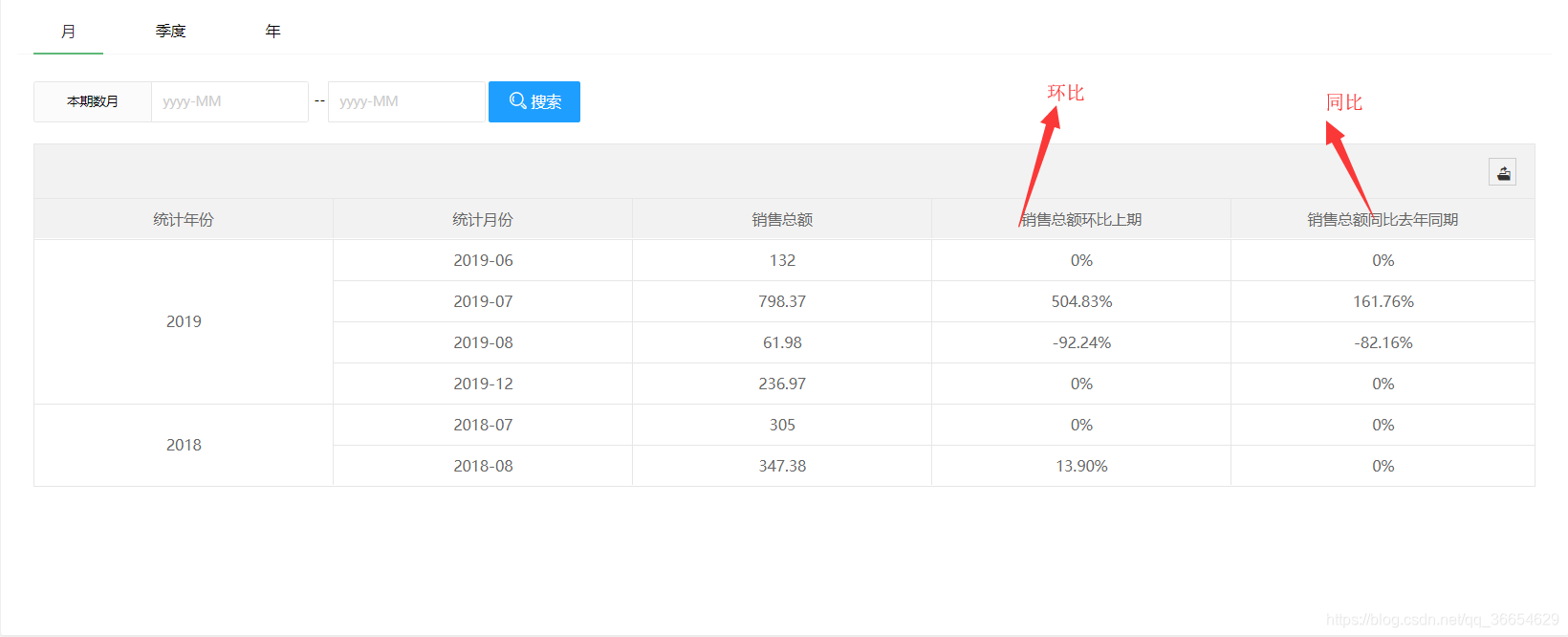Click the 统计月份 column header

pos(483,220)
